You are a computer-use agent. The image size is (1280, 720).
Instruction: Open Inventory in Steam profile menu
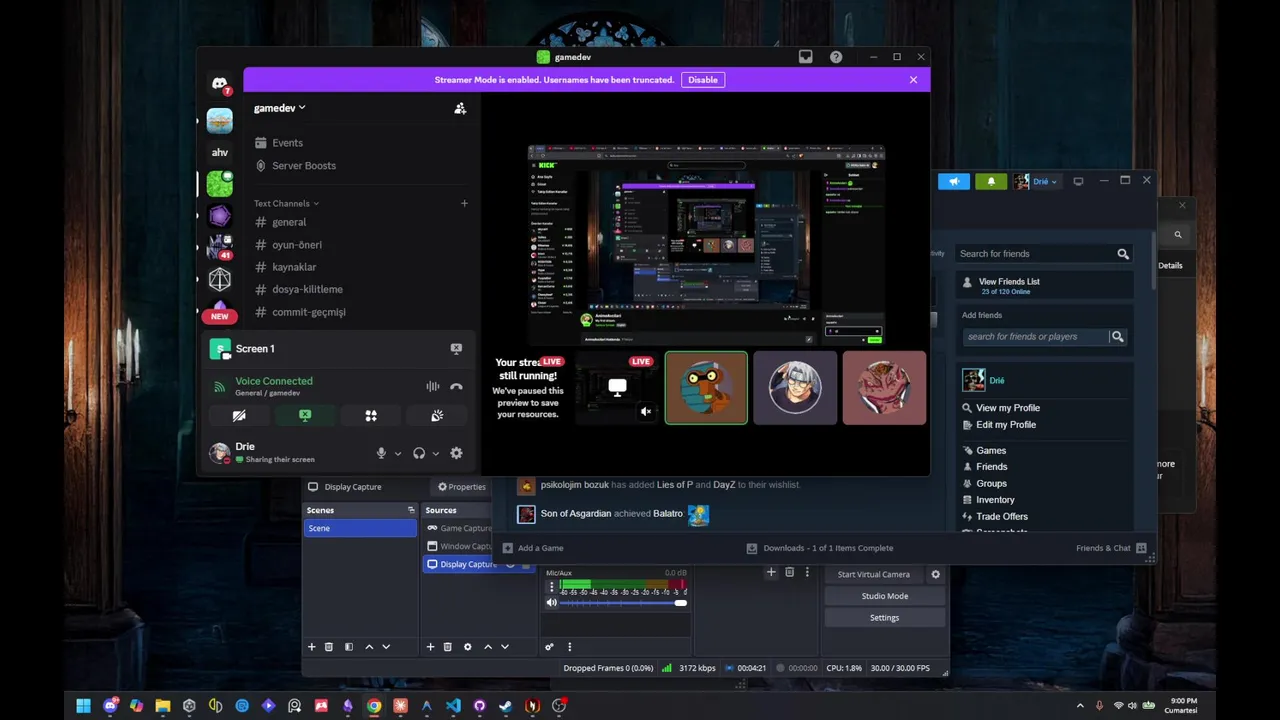[995, 500]
